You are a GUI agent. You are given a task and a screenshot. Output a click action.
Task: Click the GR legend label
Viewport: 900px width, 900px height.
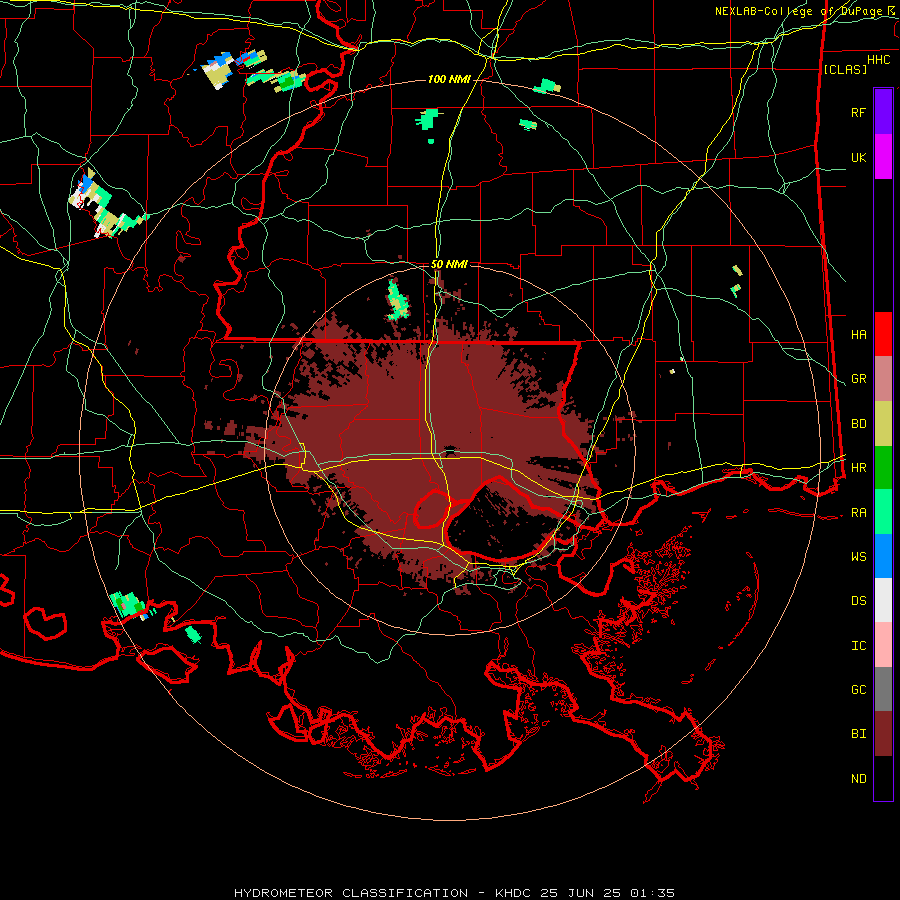(x=858, y=379)
